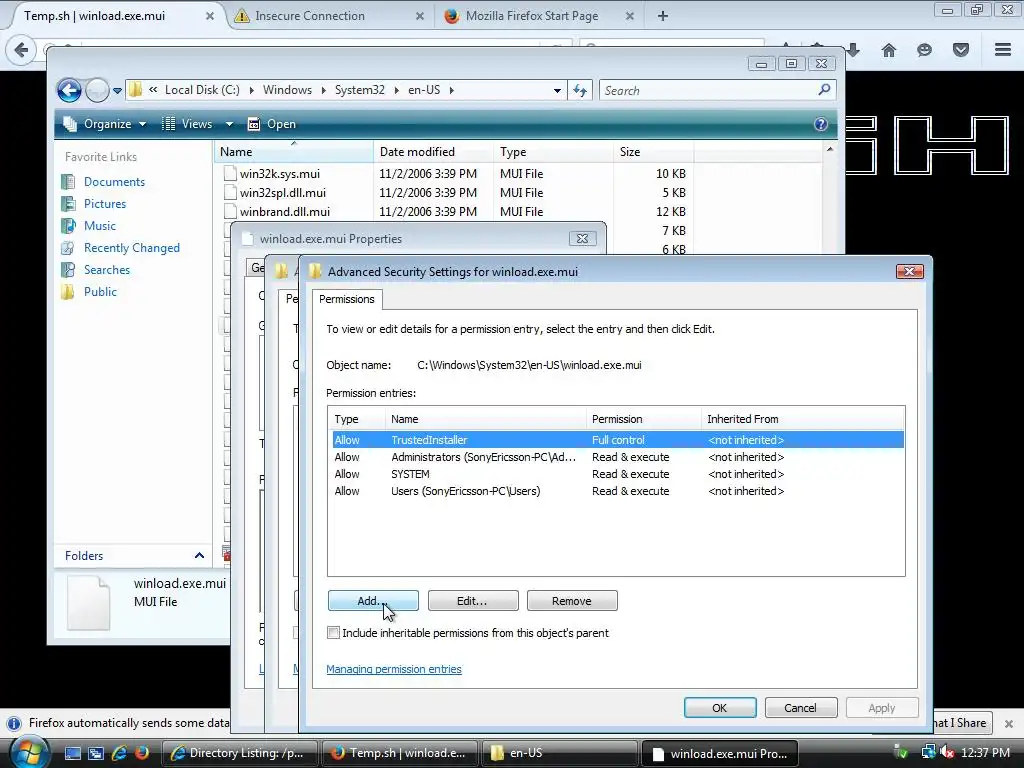
Task: Expand the arrow after Local Disk (C:)
Action: [x=252, y=90]
